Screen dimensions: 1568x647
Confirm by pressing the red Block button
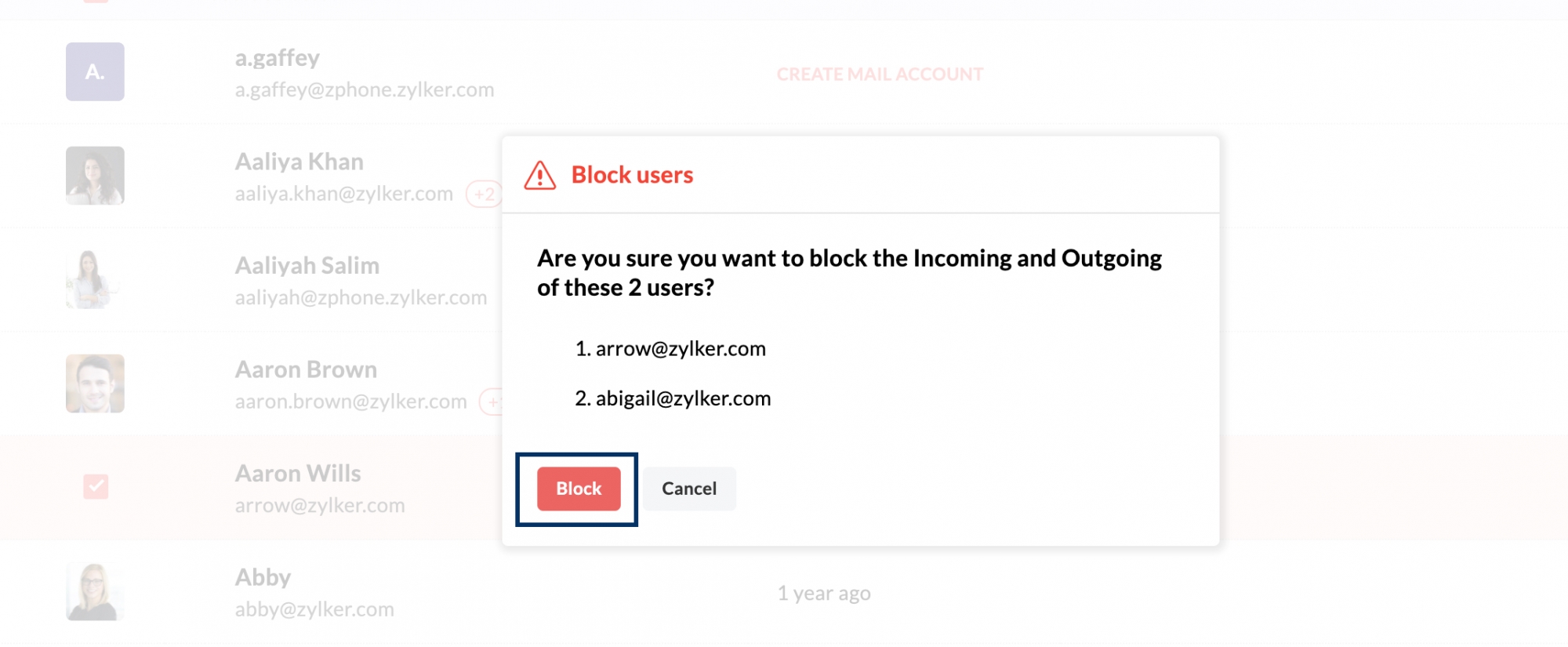coord(579,489)
